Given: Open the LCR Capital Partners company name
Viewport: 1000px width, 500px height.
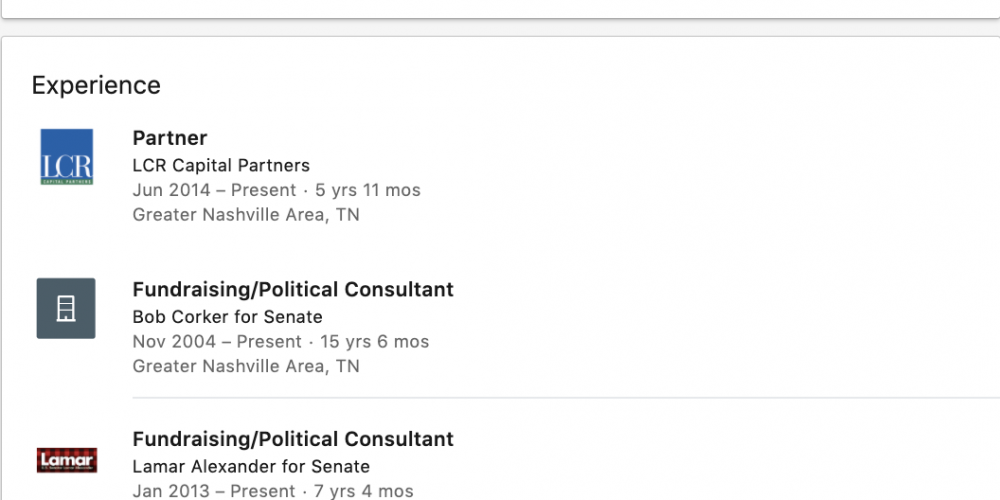Looking at the screenshot, I should click(x=221, y=165).
